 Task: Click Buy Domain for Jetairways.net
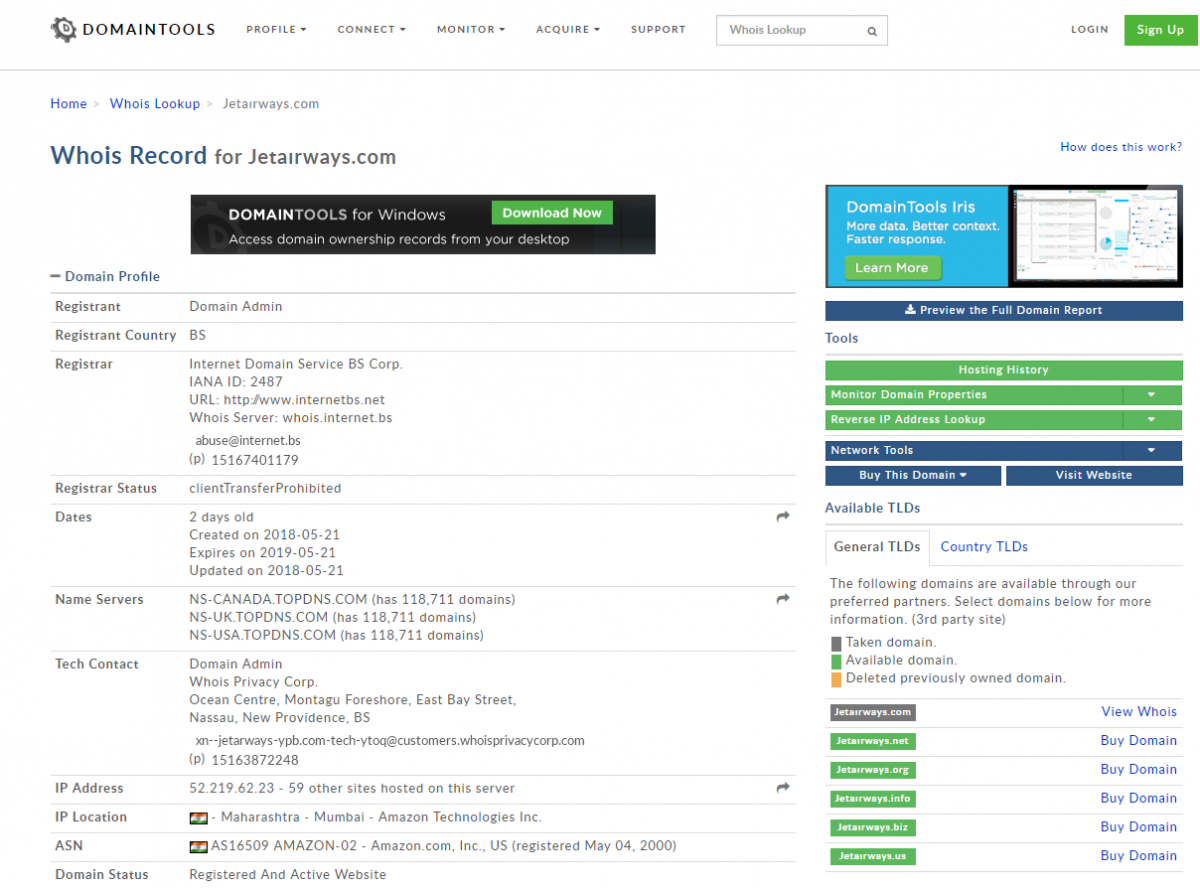point(1138,741)
